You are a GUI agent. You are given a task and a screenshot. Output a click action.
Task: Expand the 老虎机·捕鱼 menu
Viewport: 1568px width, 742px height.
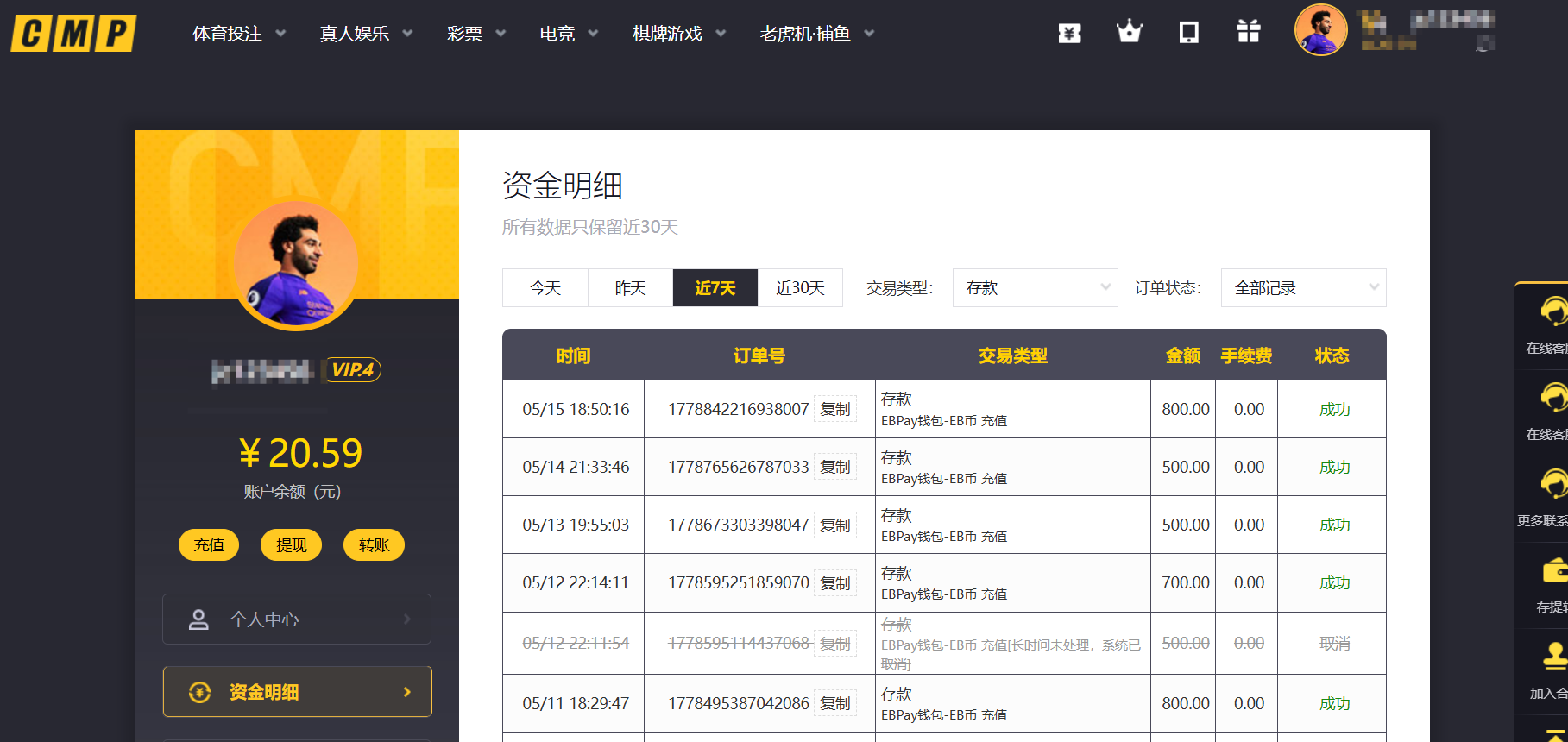tap(817, 34)
